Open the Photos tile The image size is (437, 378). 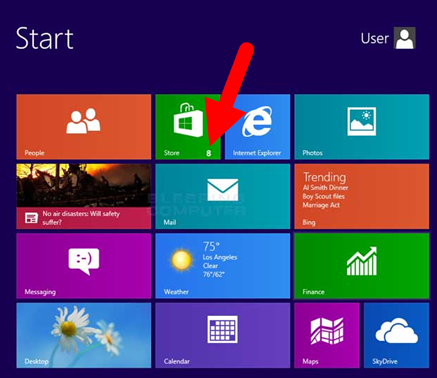(362, 127)
